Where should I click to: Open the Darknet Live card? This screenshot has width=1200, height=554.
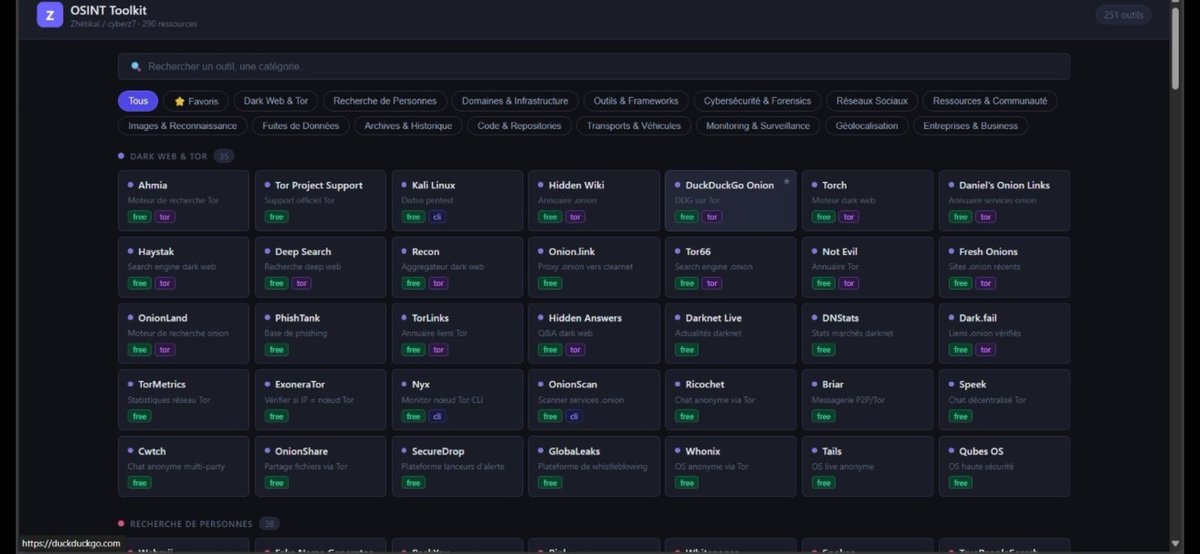(x=731, y=333)
